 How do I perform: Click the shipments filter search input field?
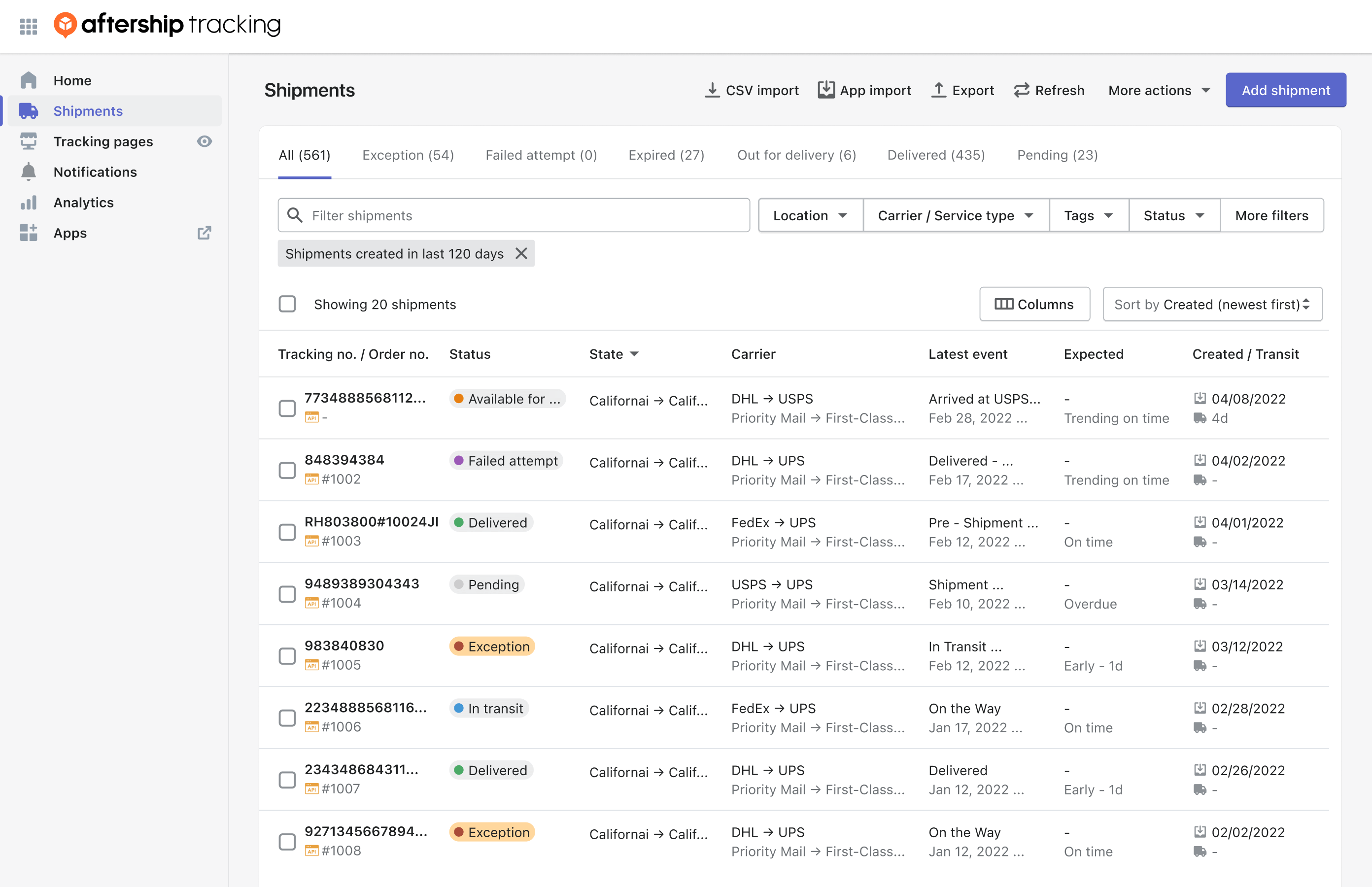click(515, 215)
